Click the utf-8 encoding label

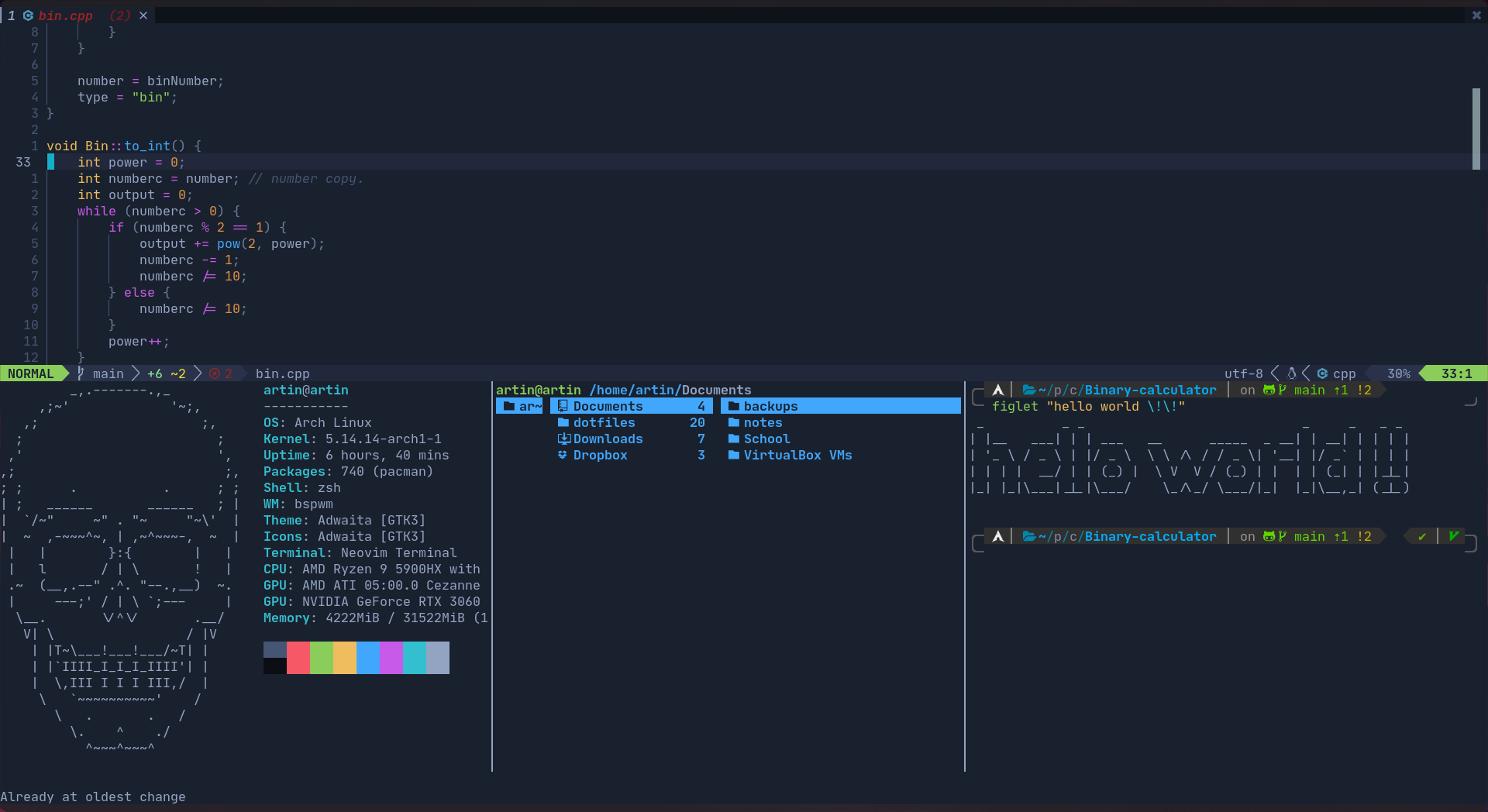coord(1243,373)
